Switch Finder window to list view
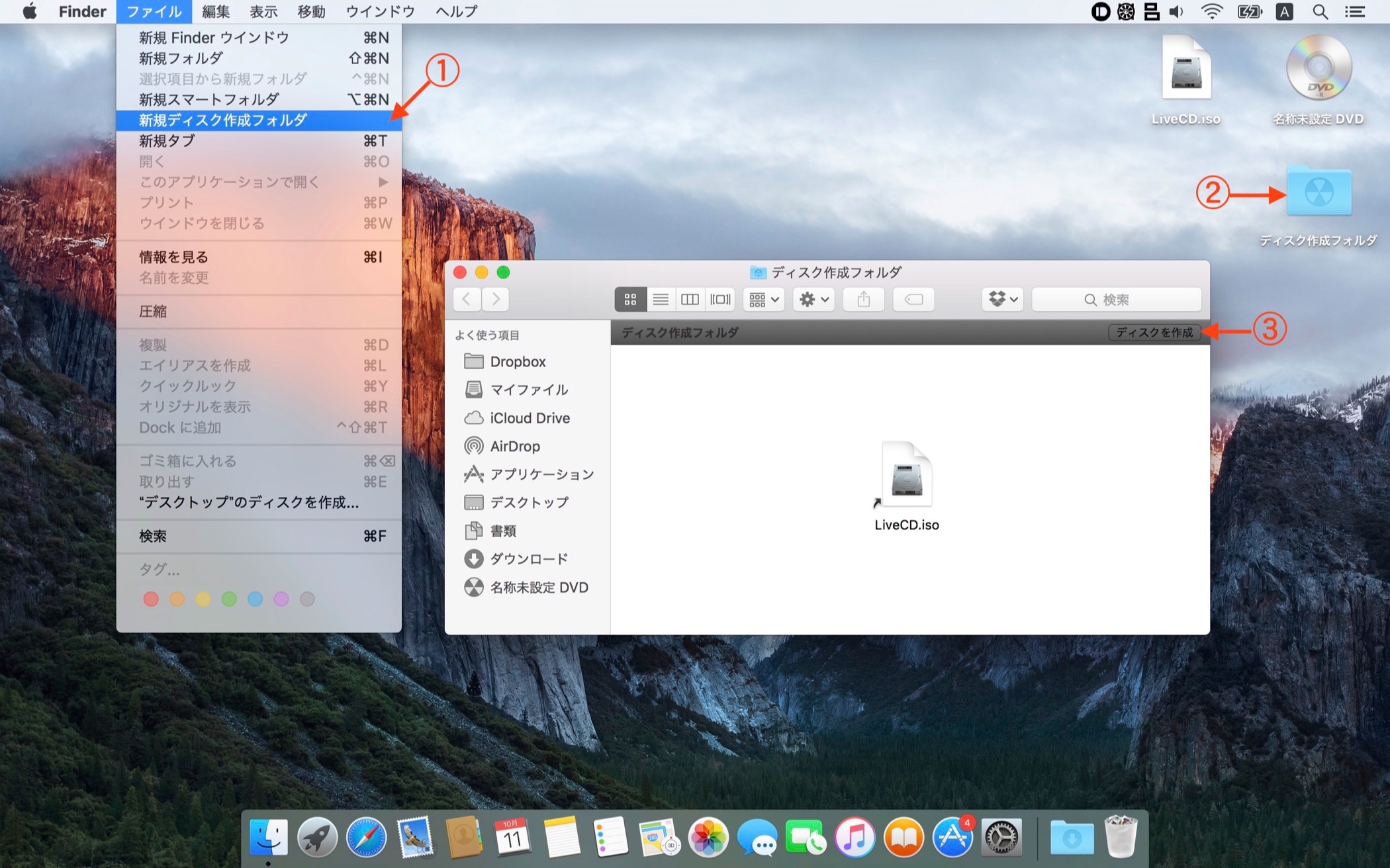This screenshot has height=868, width=1390. pyautogui.click(x=660, y=300)
